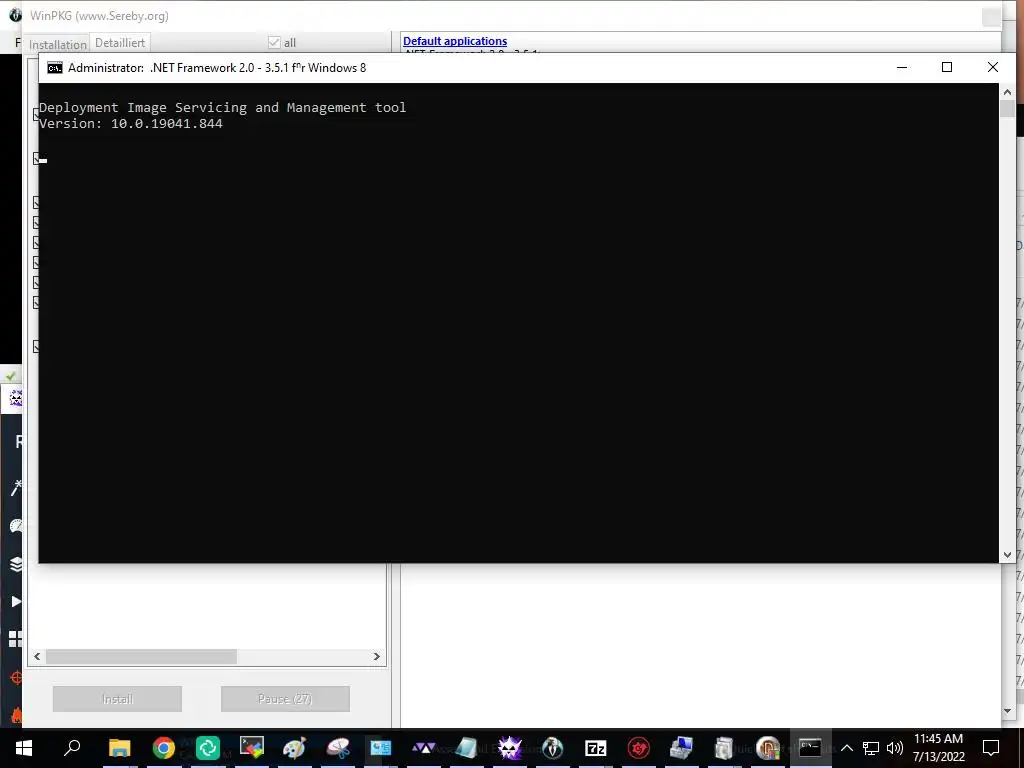Click the Pause (27) button

coord(285,699)
